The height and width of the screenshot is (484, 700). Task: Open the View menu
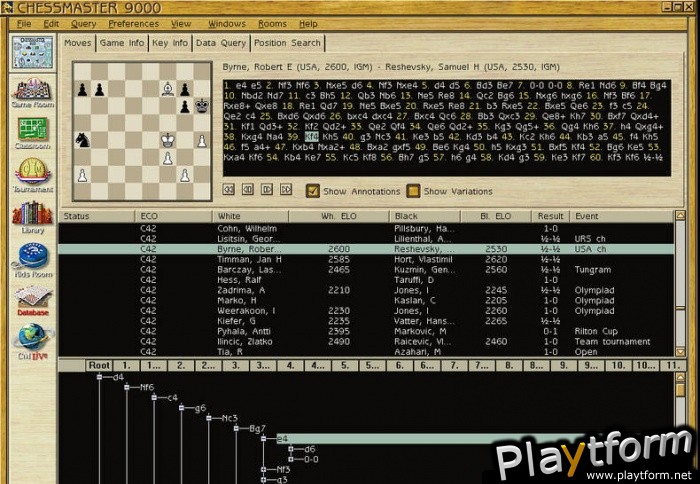(181, 24)
